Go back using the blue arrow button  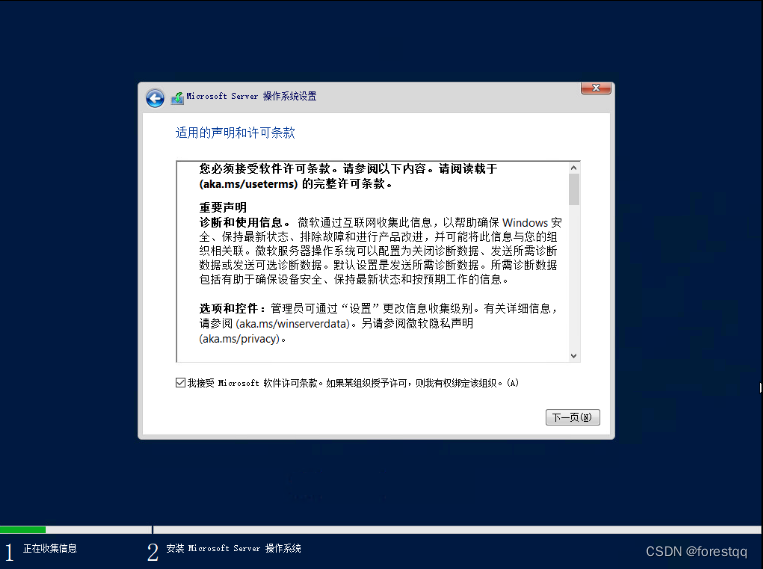155,98
